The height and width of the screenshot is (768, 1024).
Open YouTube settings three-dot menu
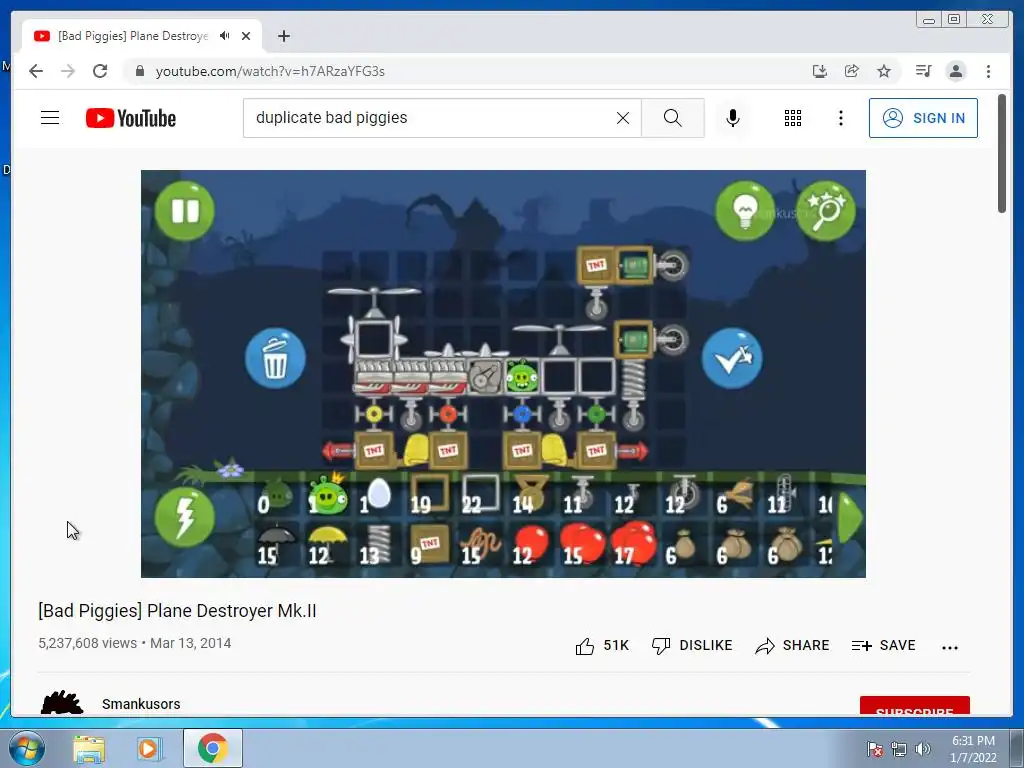coord(841,118)
